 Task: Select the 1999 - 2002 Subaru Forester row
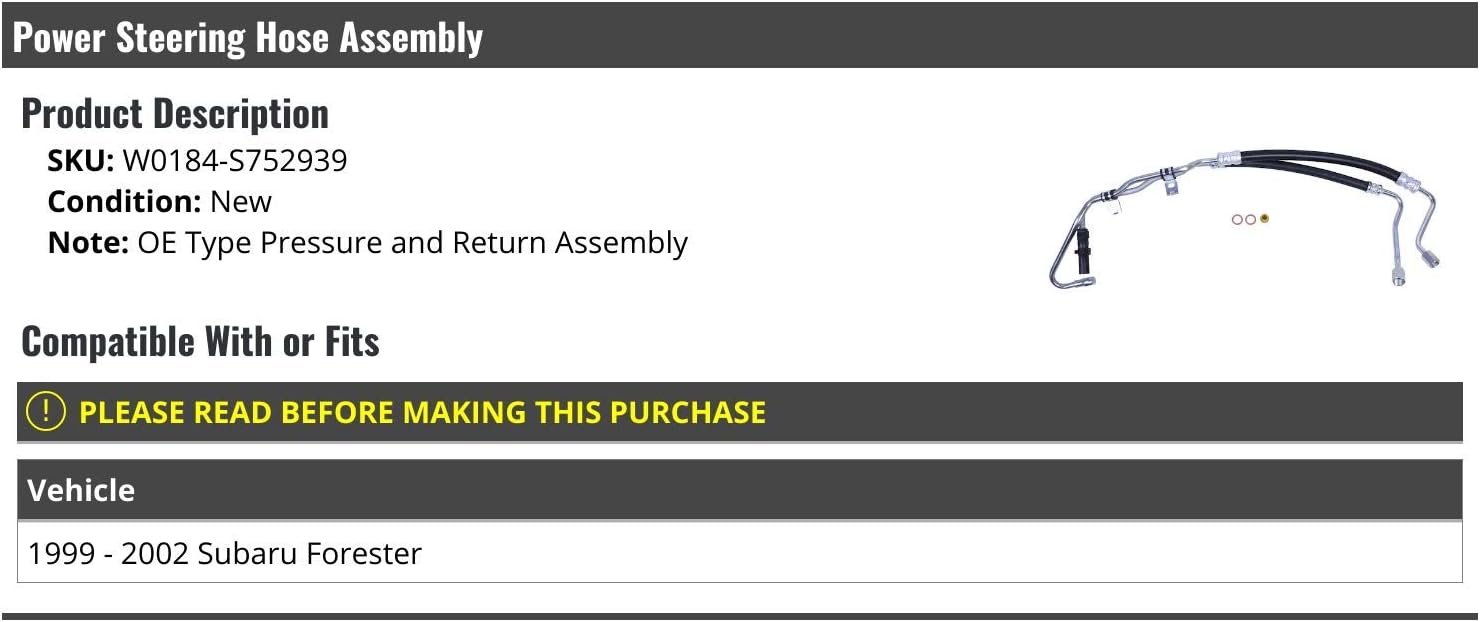point(225,553)
